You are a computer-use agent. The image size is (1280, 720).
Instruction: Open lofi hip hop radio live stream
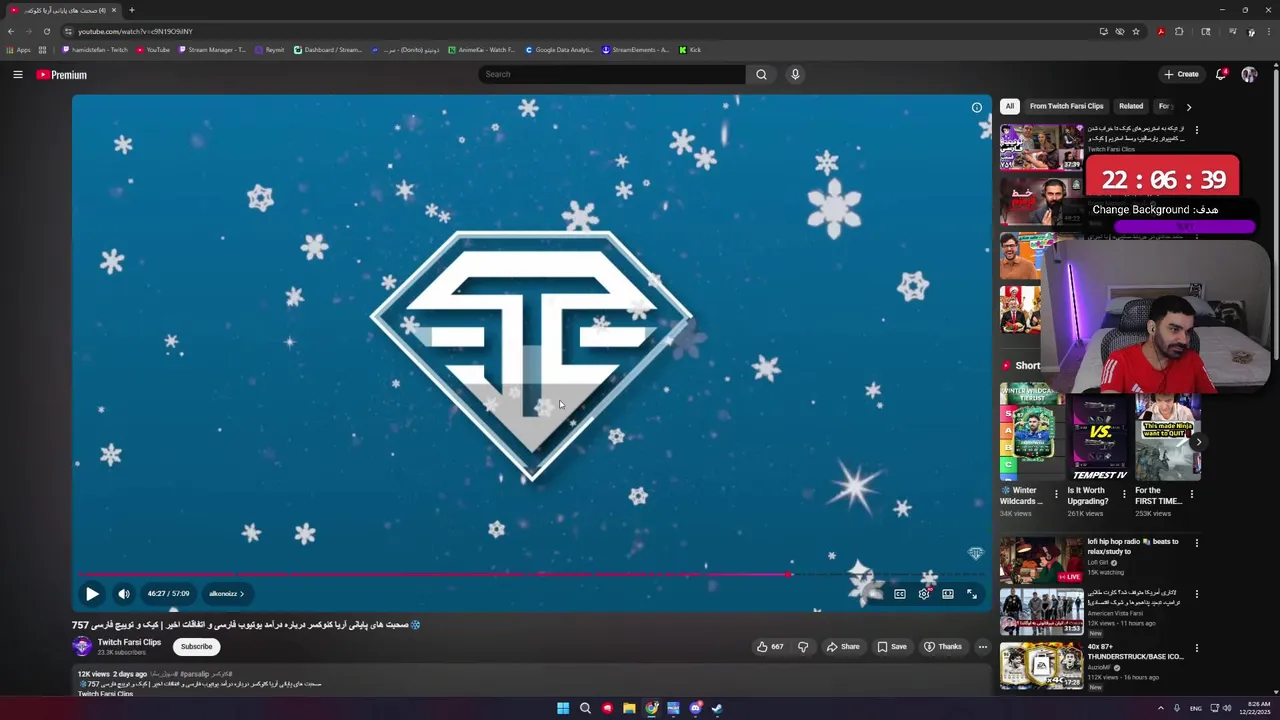(1041, 560)
